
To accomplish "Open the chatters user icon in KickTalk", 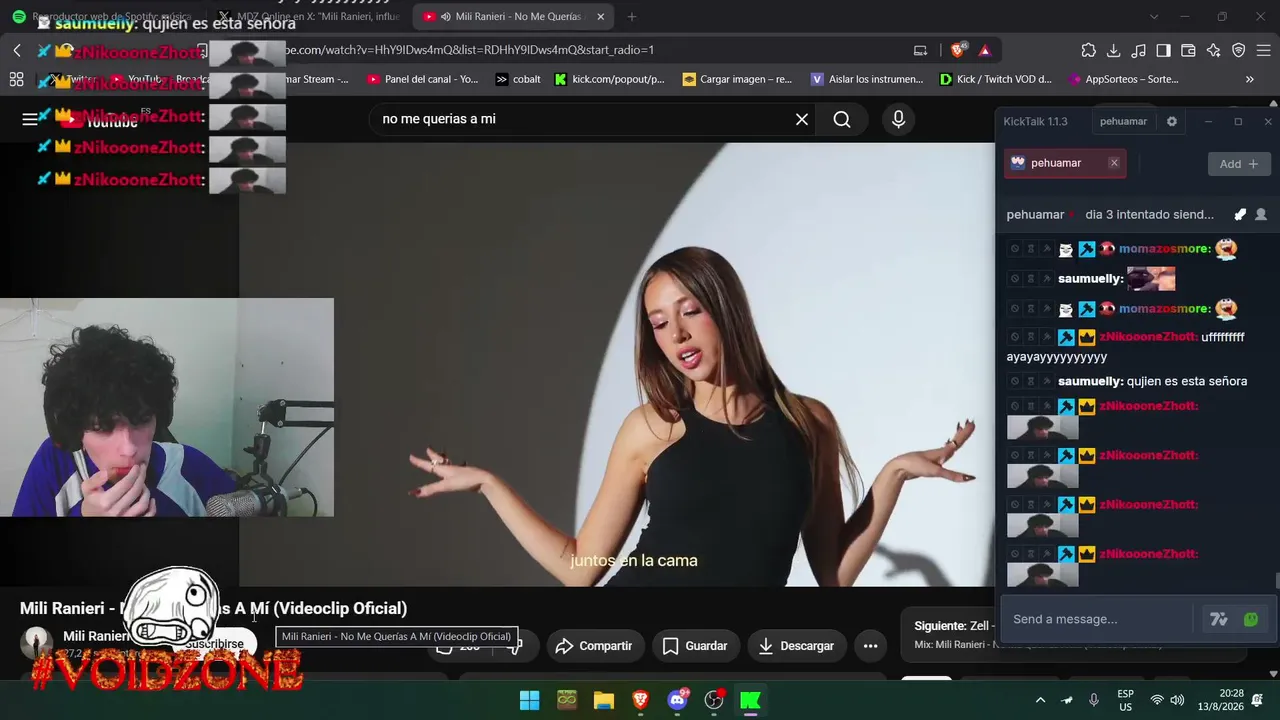I will 1261,214.
